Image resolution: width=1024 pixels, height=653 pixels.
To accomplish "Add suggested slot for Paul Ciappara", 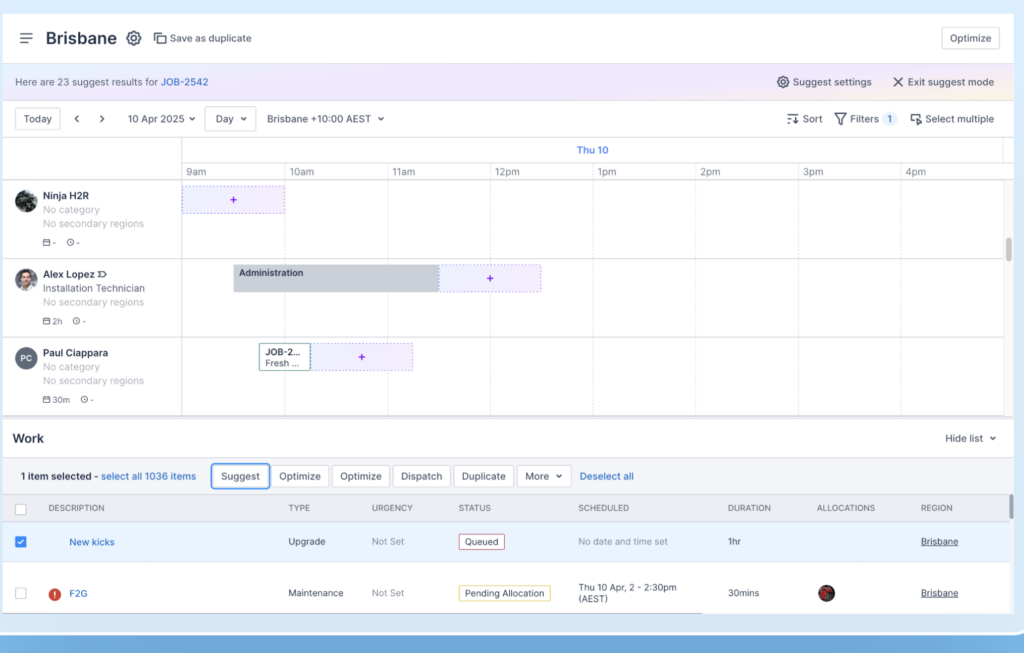I will pyautogui.click(x=361, y=357).
